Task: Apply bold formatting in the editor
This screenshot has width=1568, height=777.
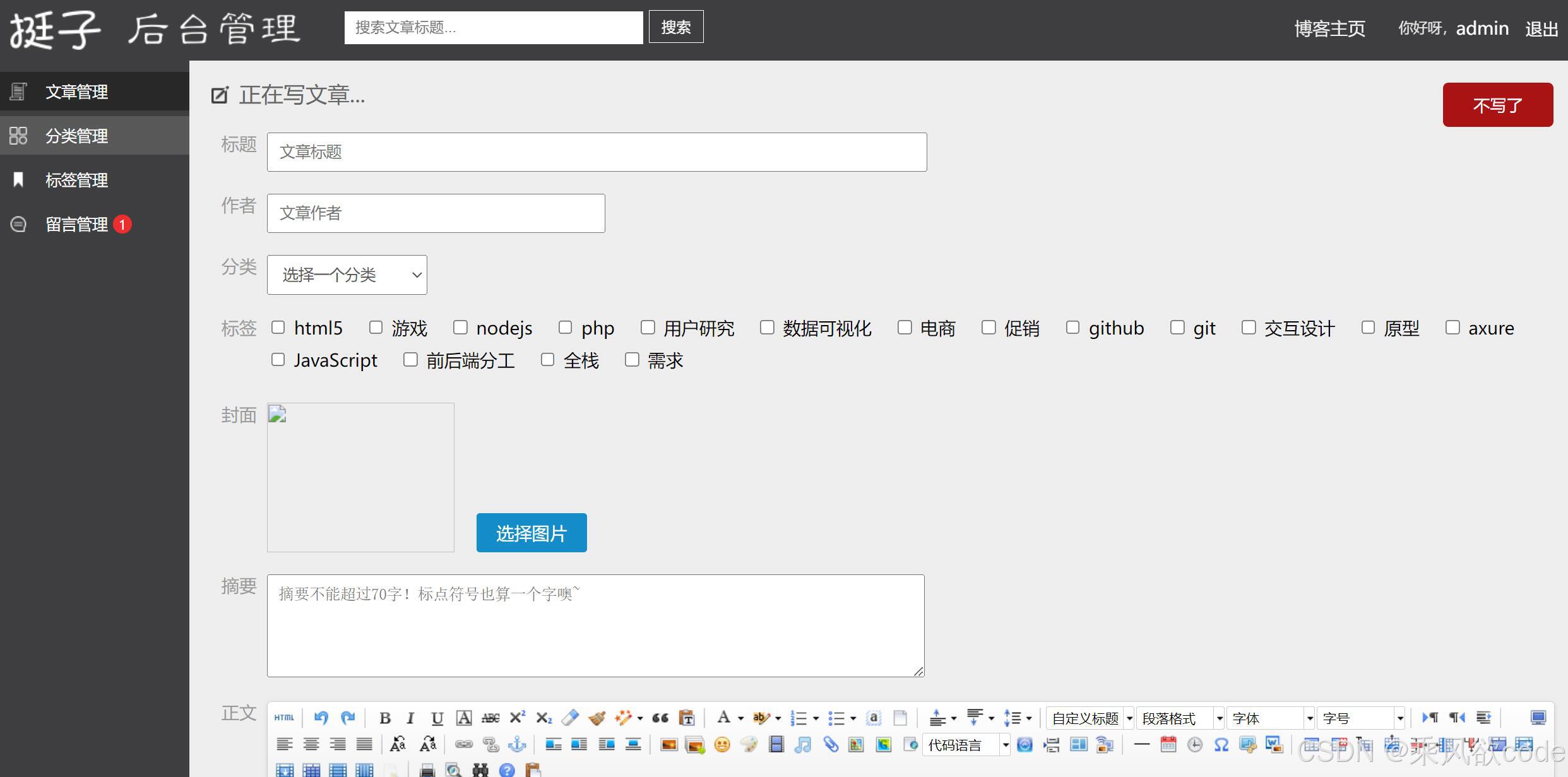Action: point(386,718)
